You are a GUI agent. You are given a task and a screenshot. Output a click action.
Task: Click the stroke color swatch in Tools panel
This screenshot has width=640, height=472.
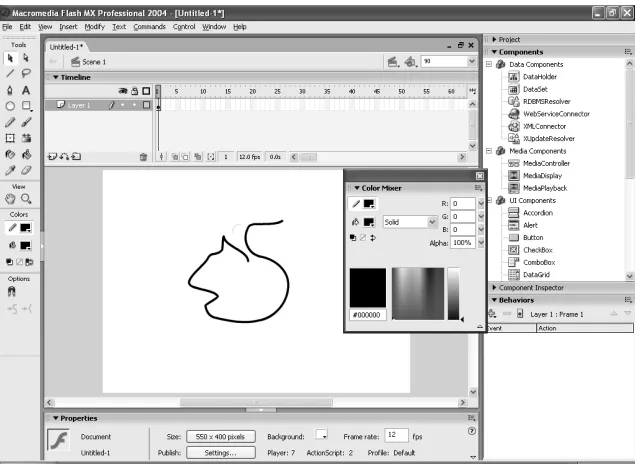click(25, 228)
